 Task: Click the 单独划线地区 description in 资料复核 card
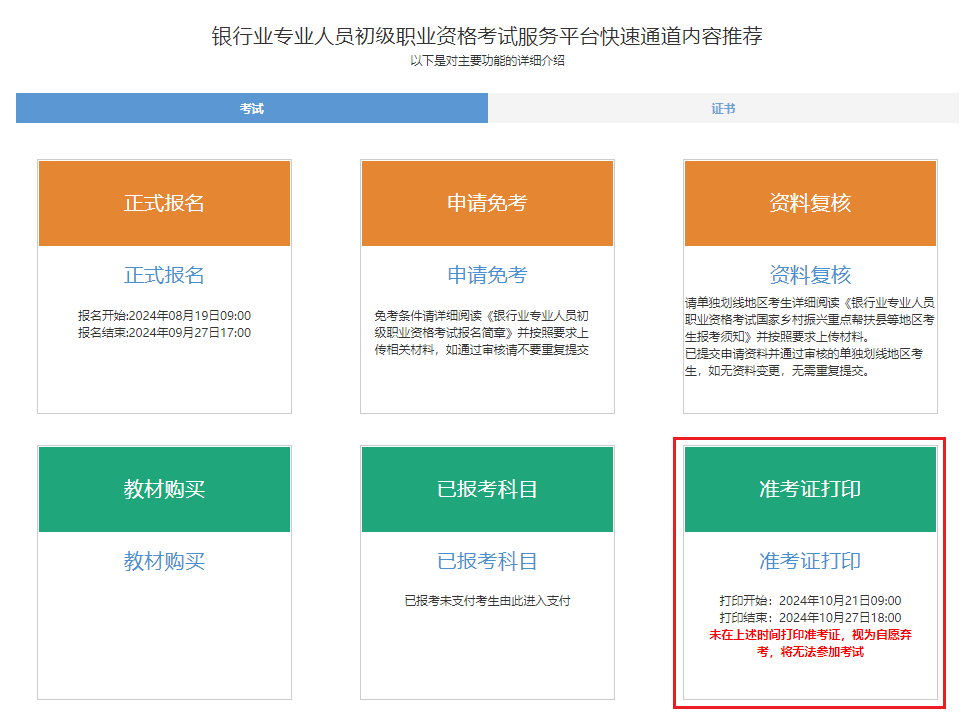click(x=810, y=336)
